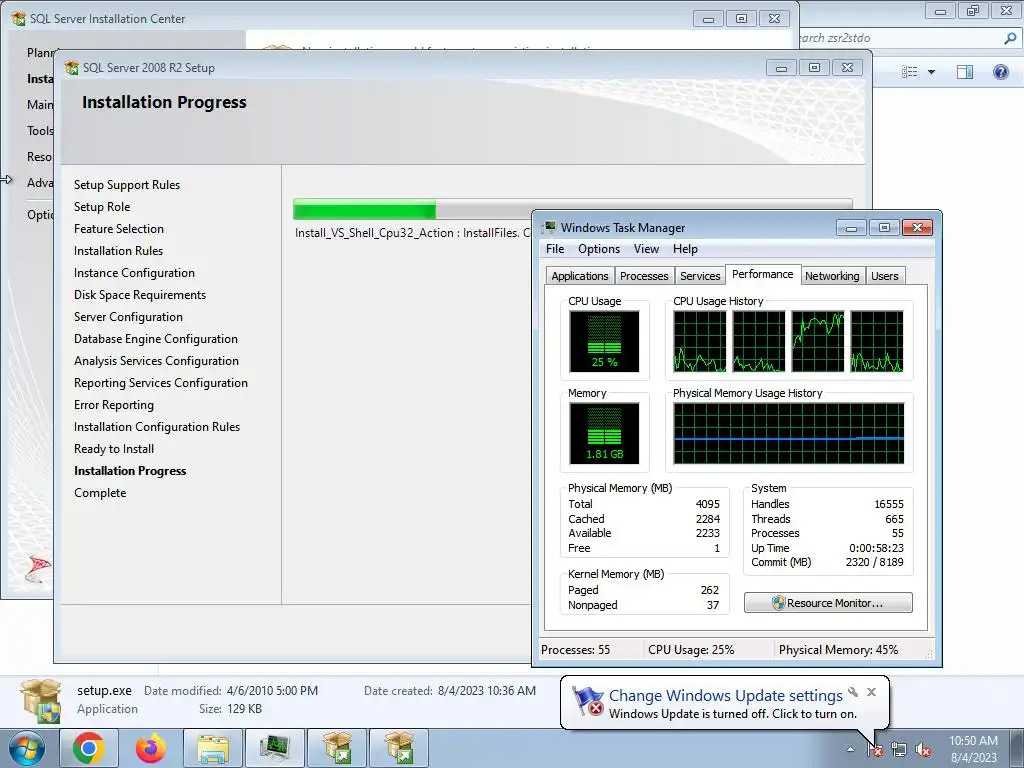
Task: Select Instance Configuration step
Action: [134, 273]
